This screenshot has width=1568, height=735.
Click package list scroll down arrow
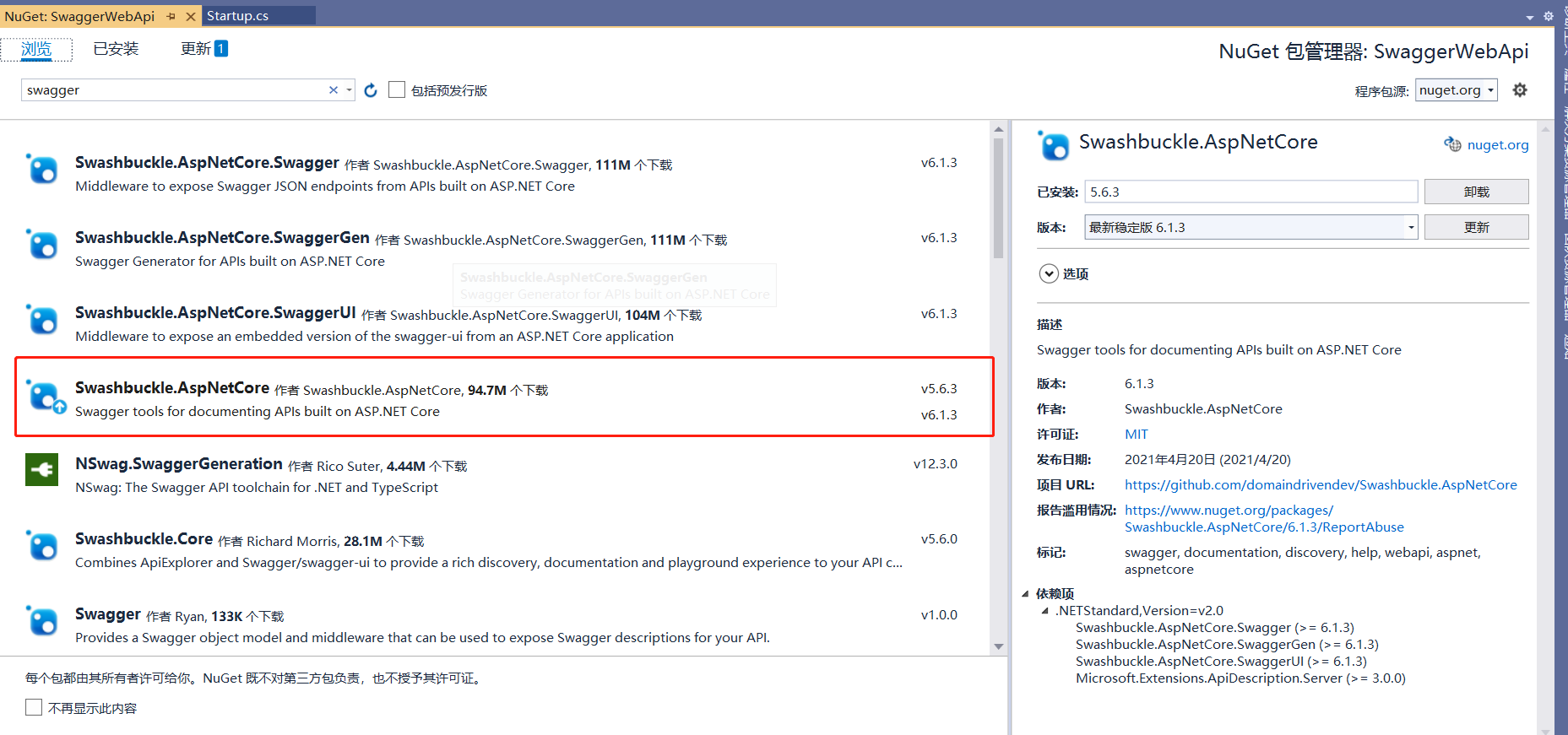pyautogui.click(x=998, y=647)
